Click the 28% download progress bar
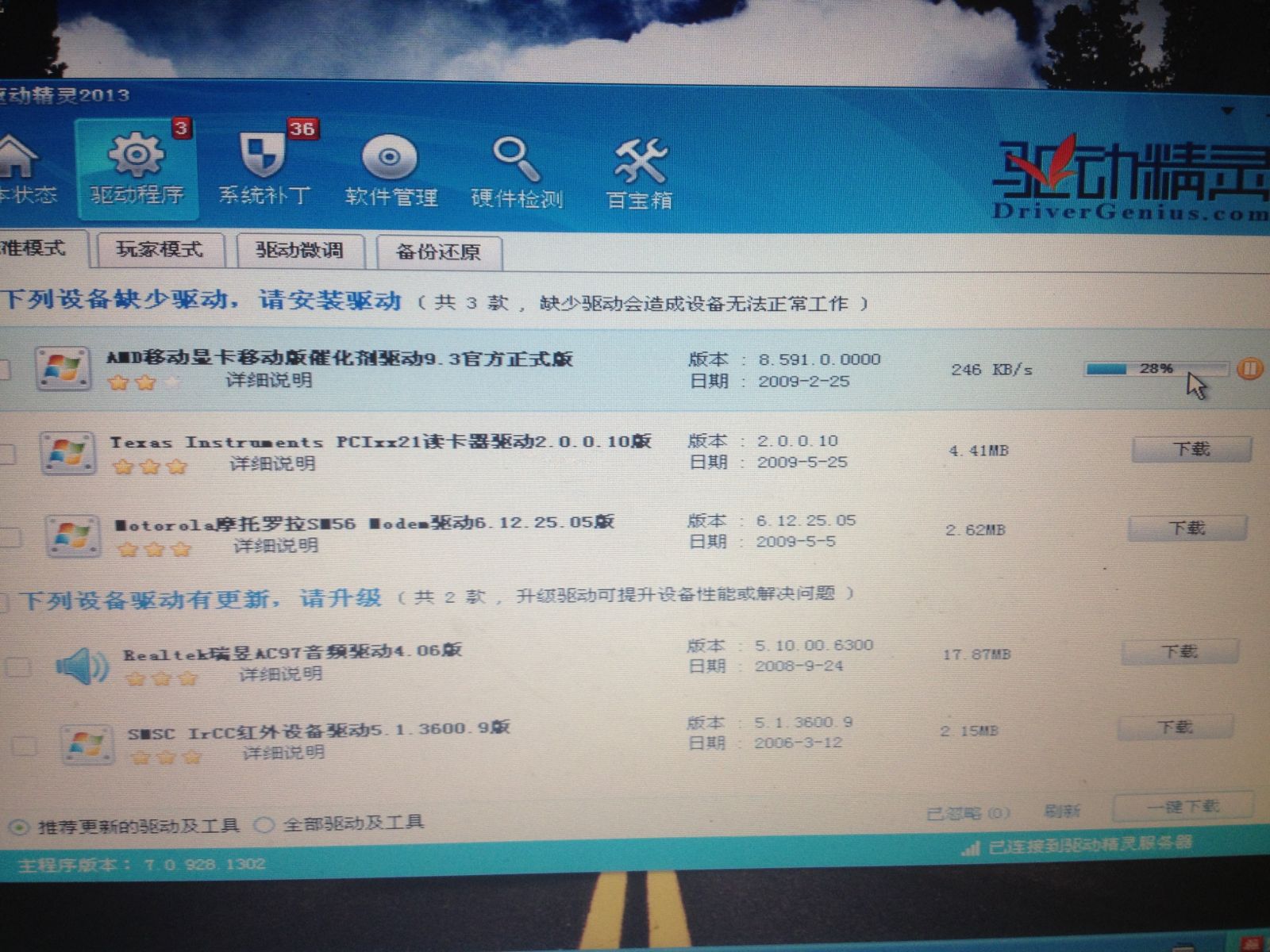This screenshot has width=1270, height=952. [1156, 368]
